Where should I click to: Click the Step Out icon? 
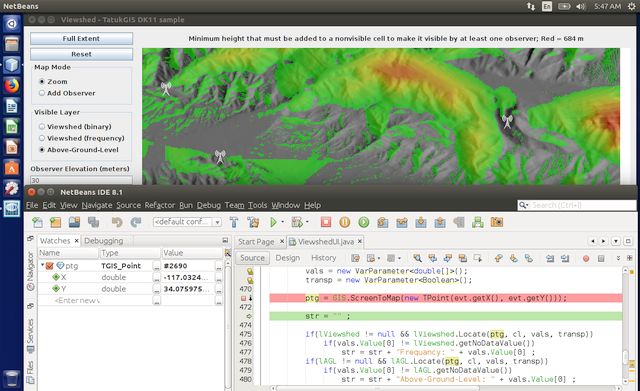[x=440, y=222]
